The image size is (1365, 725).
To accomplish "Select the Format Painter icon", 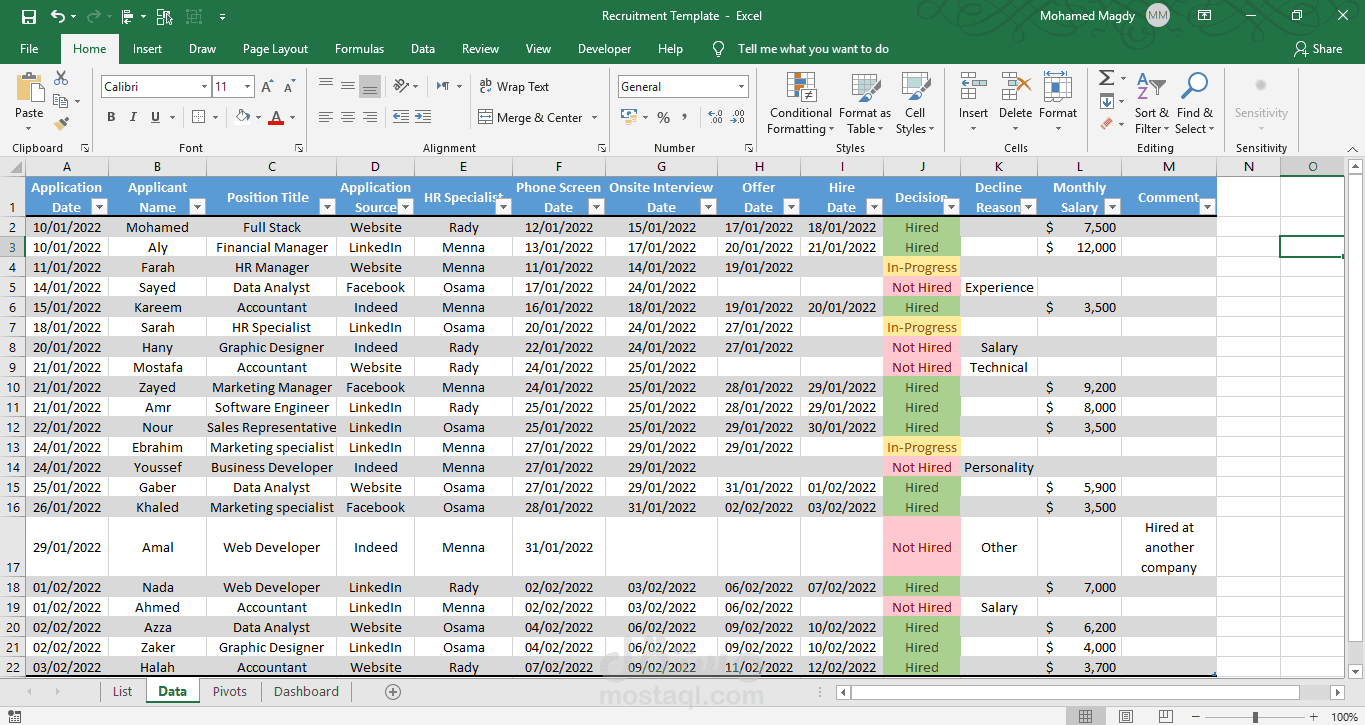I will point(62,124).
